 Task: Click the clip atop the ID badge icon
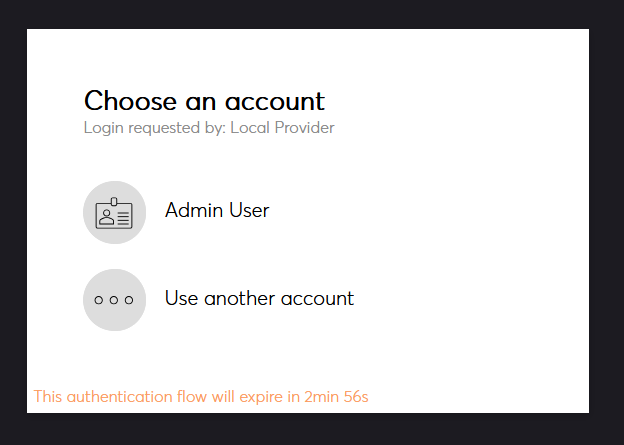[x=114, y=202]
